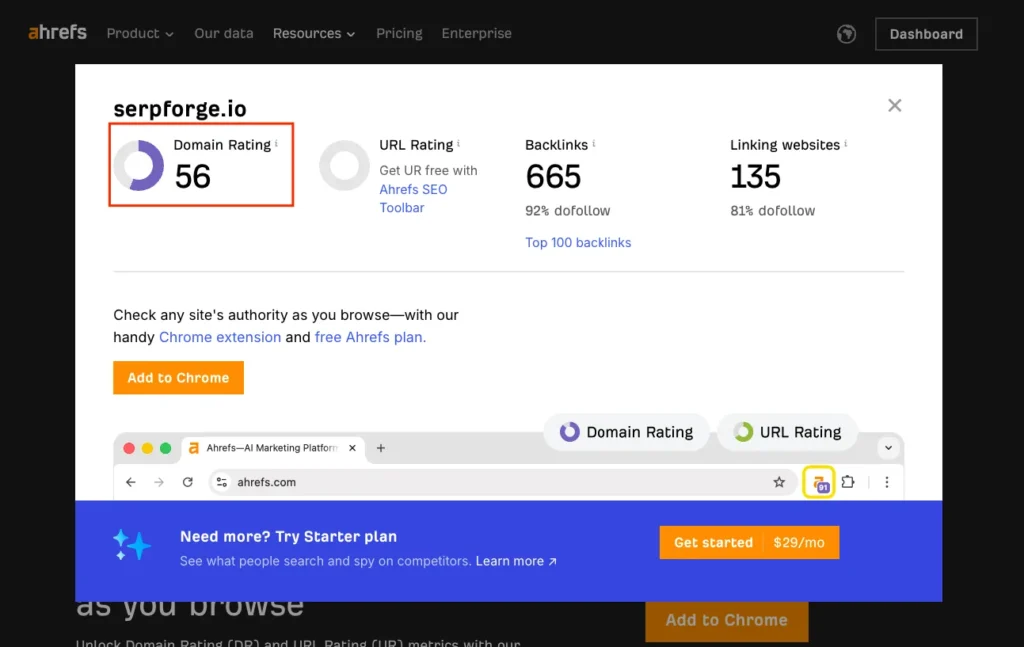This screenshot has height=647, width=1024.
Task: Click the new tab plus button
Action: [381, 449]
